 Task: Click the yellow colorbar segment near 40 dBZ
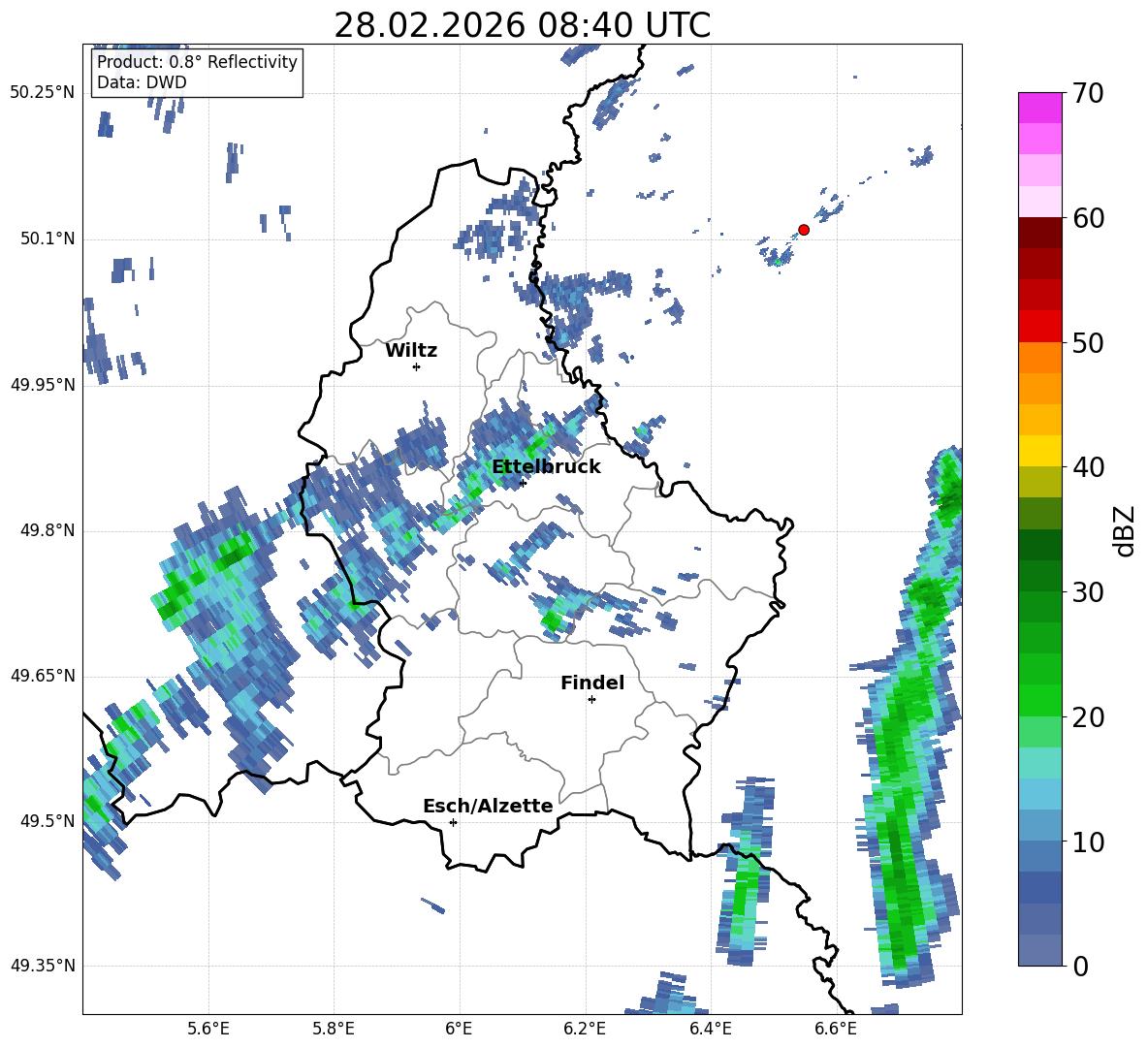click(1039, 451)
